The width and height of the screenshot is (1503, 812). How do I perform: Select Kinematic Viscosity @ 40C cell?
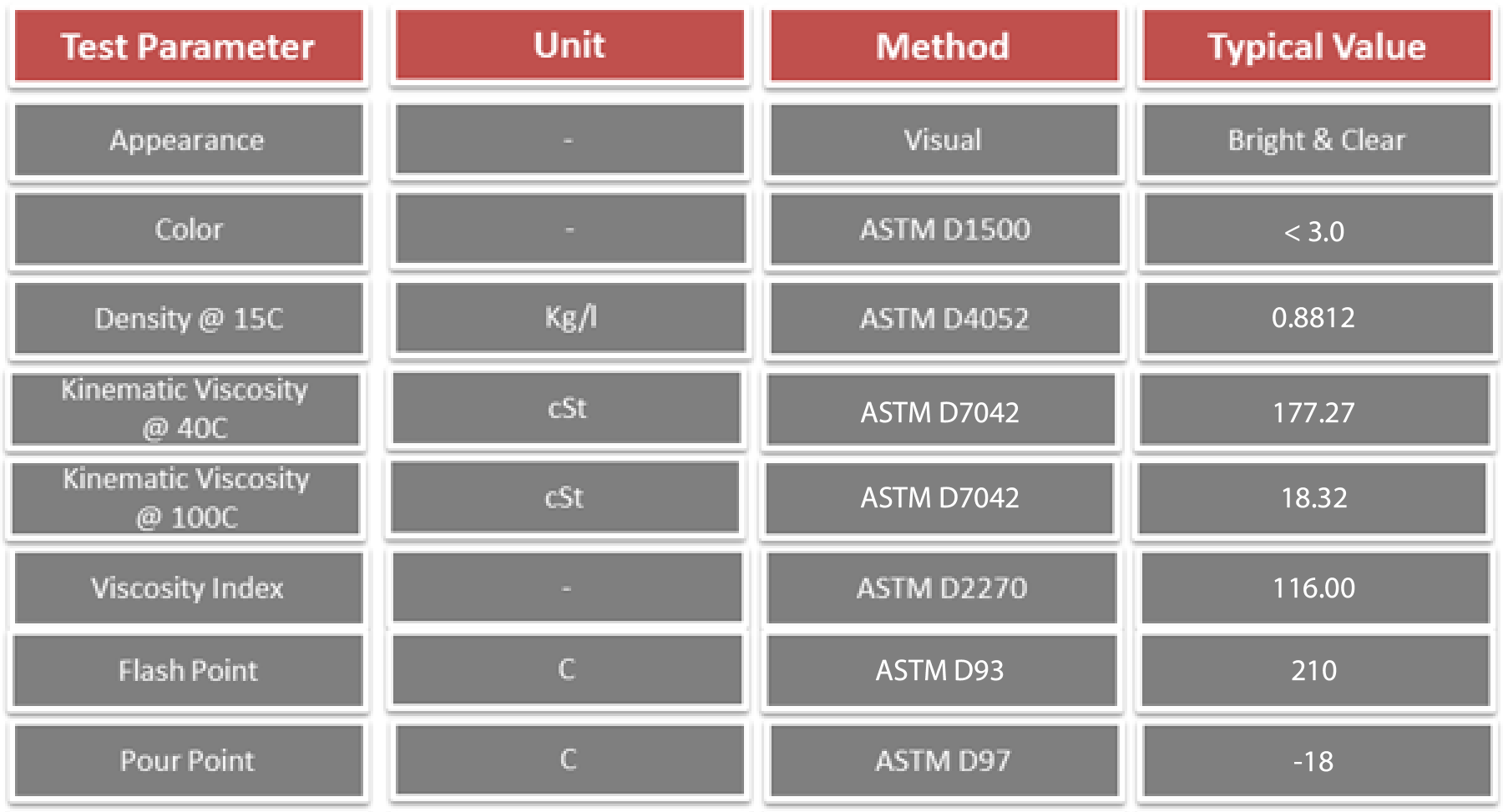[185, 409]
